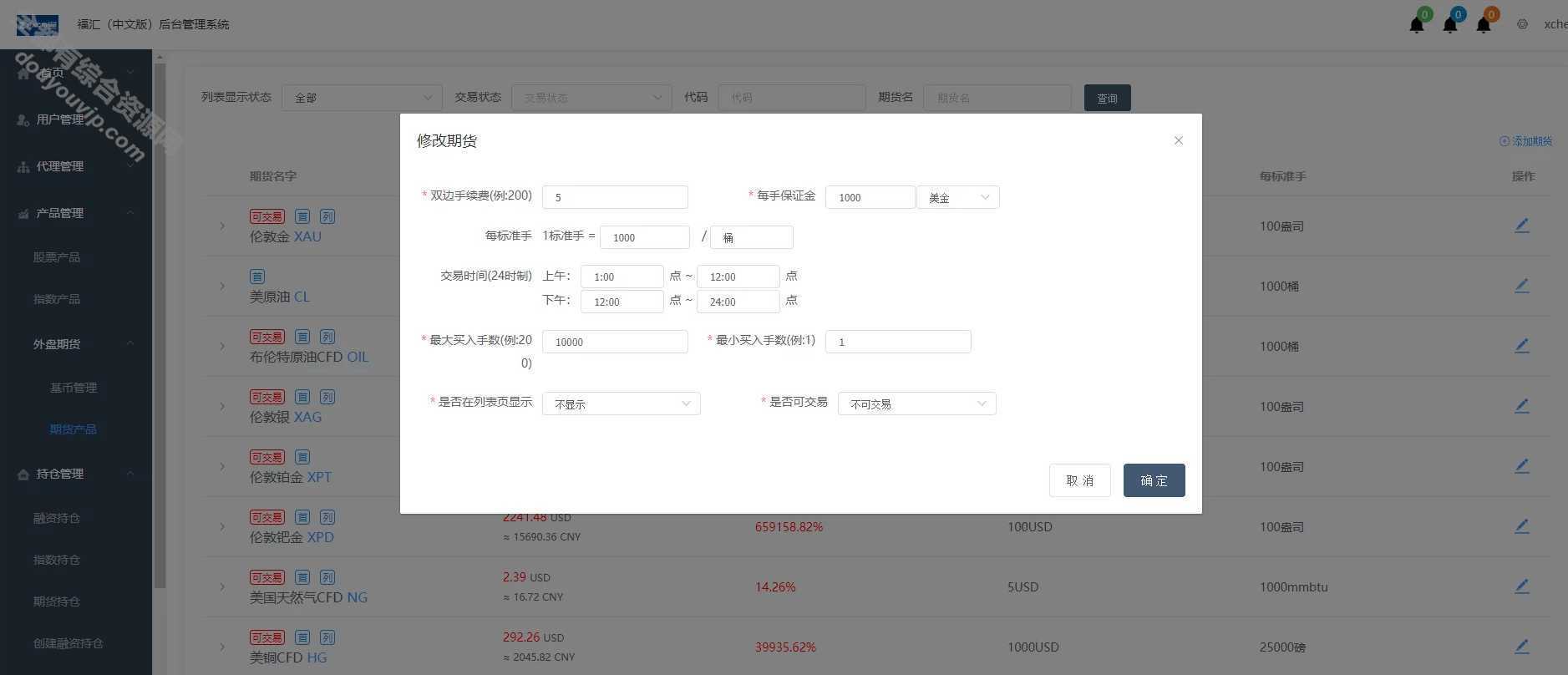Open the settings gear in header
The height and width of the screenshot is (675, 1568).
pyautogui.click(x=1522, y=24)
